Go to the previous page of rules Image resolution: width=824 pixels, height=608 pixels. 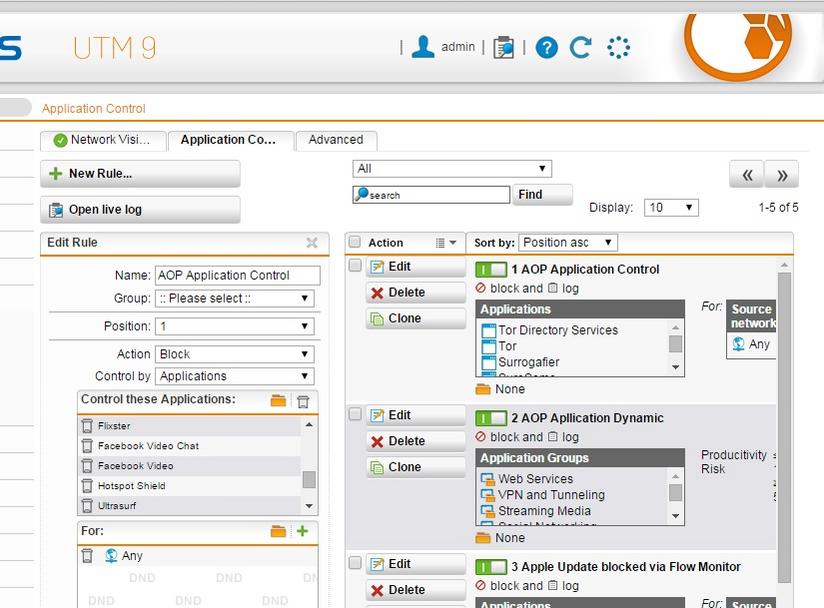point(747,174)
